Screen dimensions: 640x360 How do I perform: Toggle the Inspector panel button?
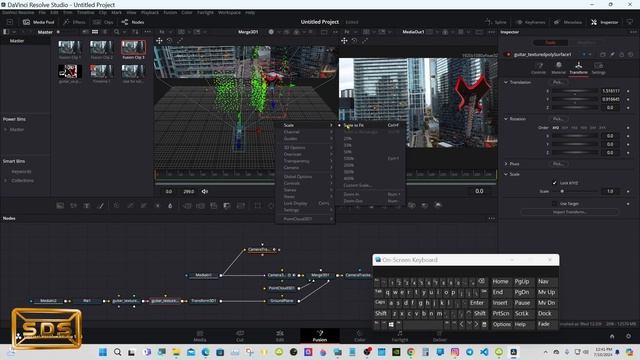coord(604,22)
